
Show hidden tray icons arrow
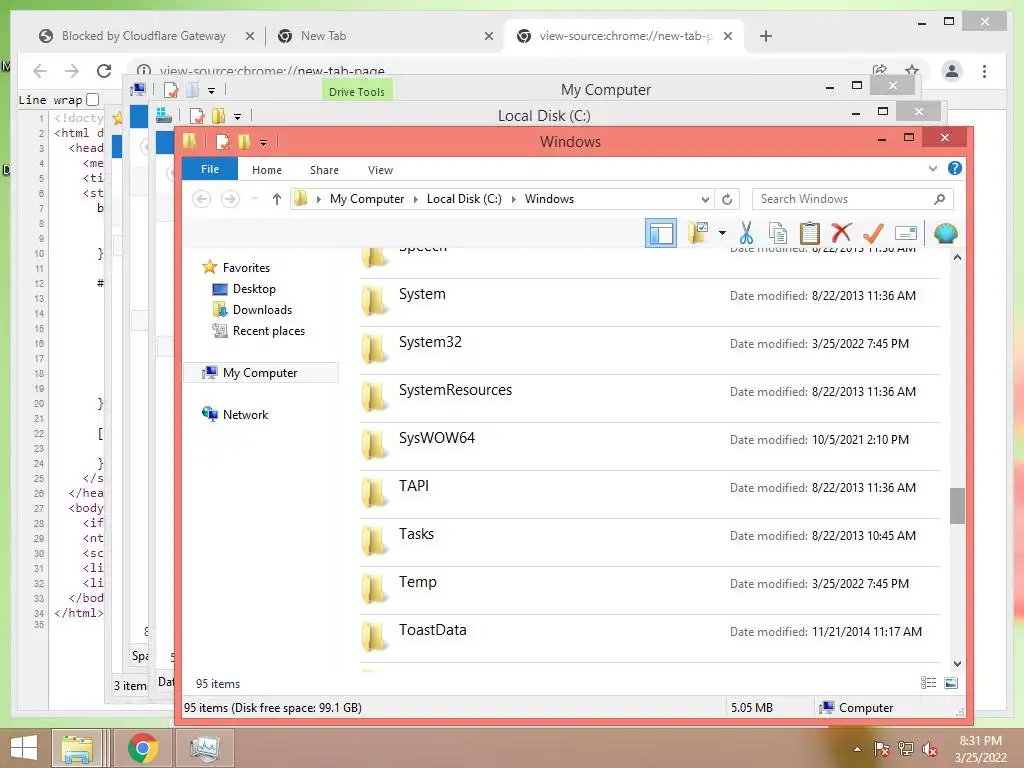(857, 749)
